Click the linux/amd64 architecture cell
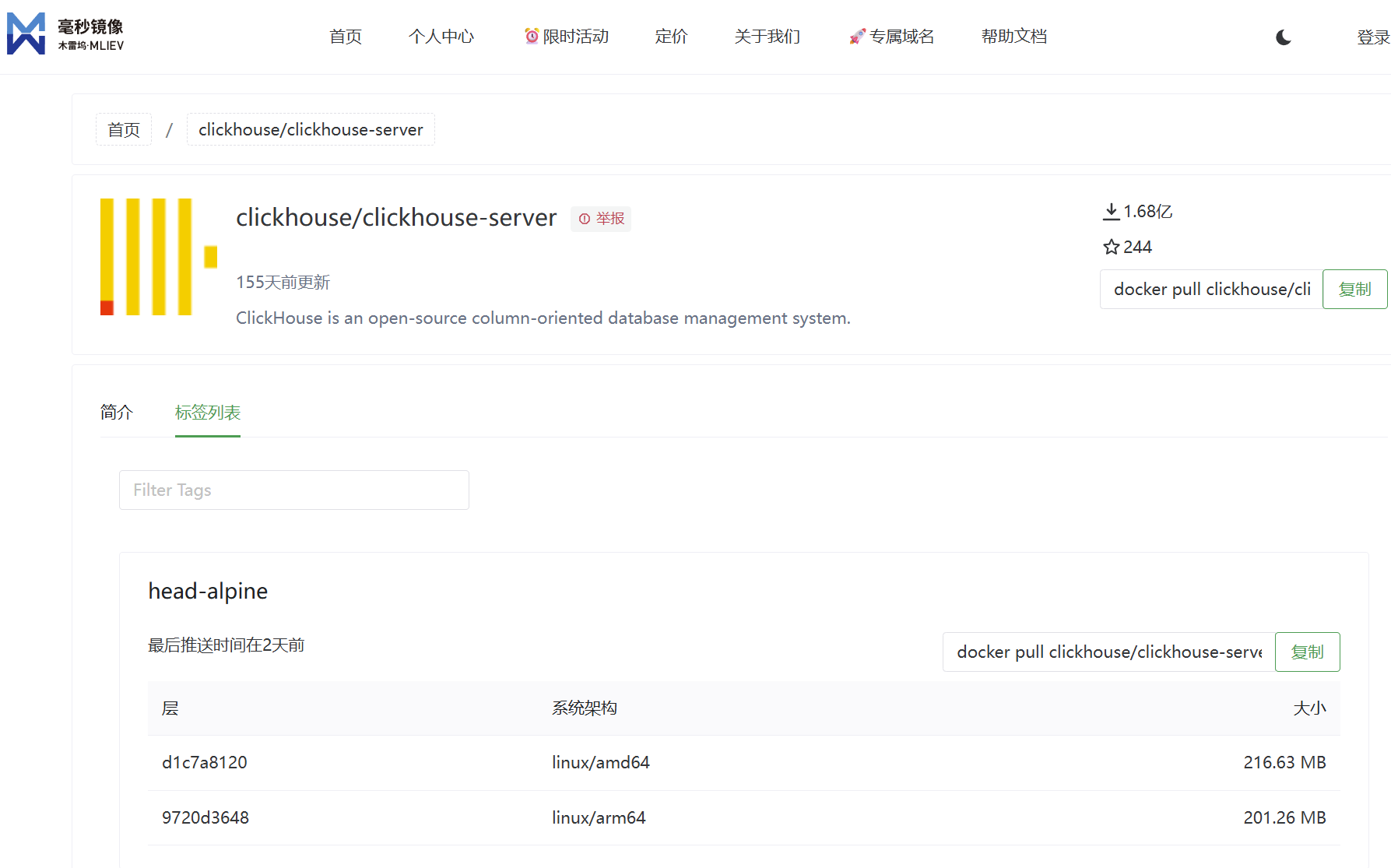Image resolution: width=1391 pixels, height=868 pixels. (601, 762)
